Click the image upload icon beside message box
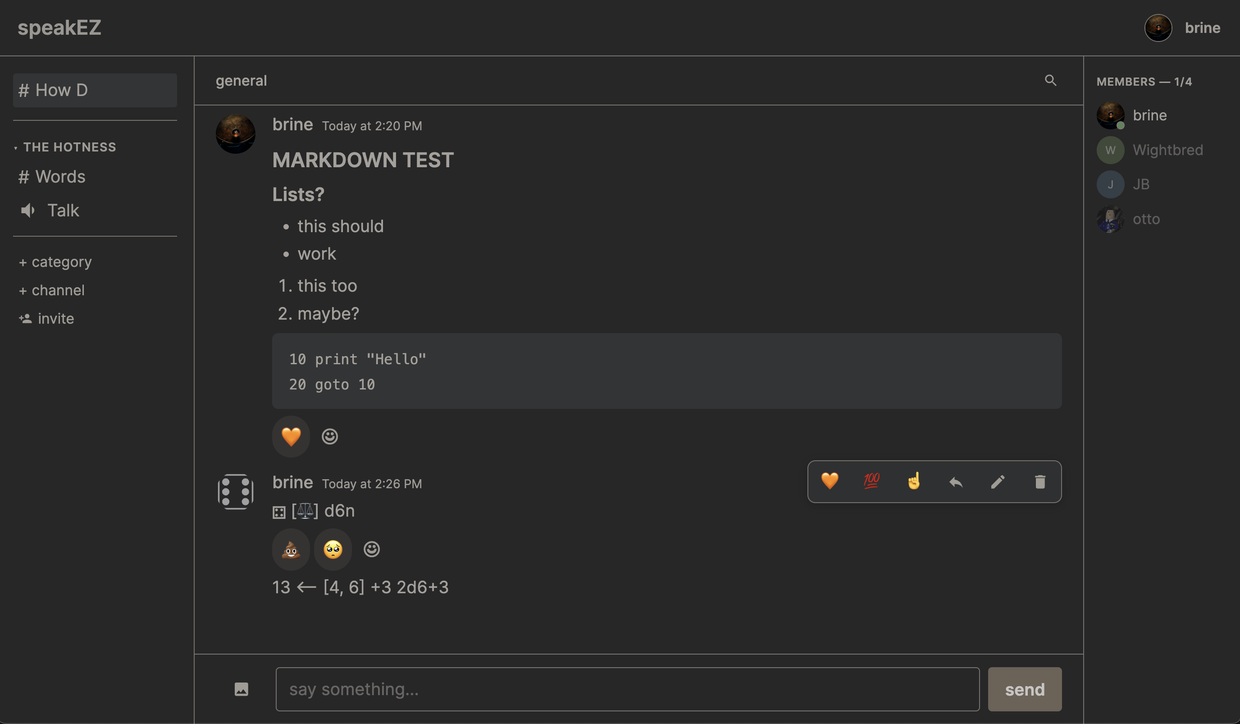 [x=241, y=689]
